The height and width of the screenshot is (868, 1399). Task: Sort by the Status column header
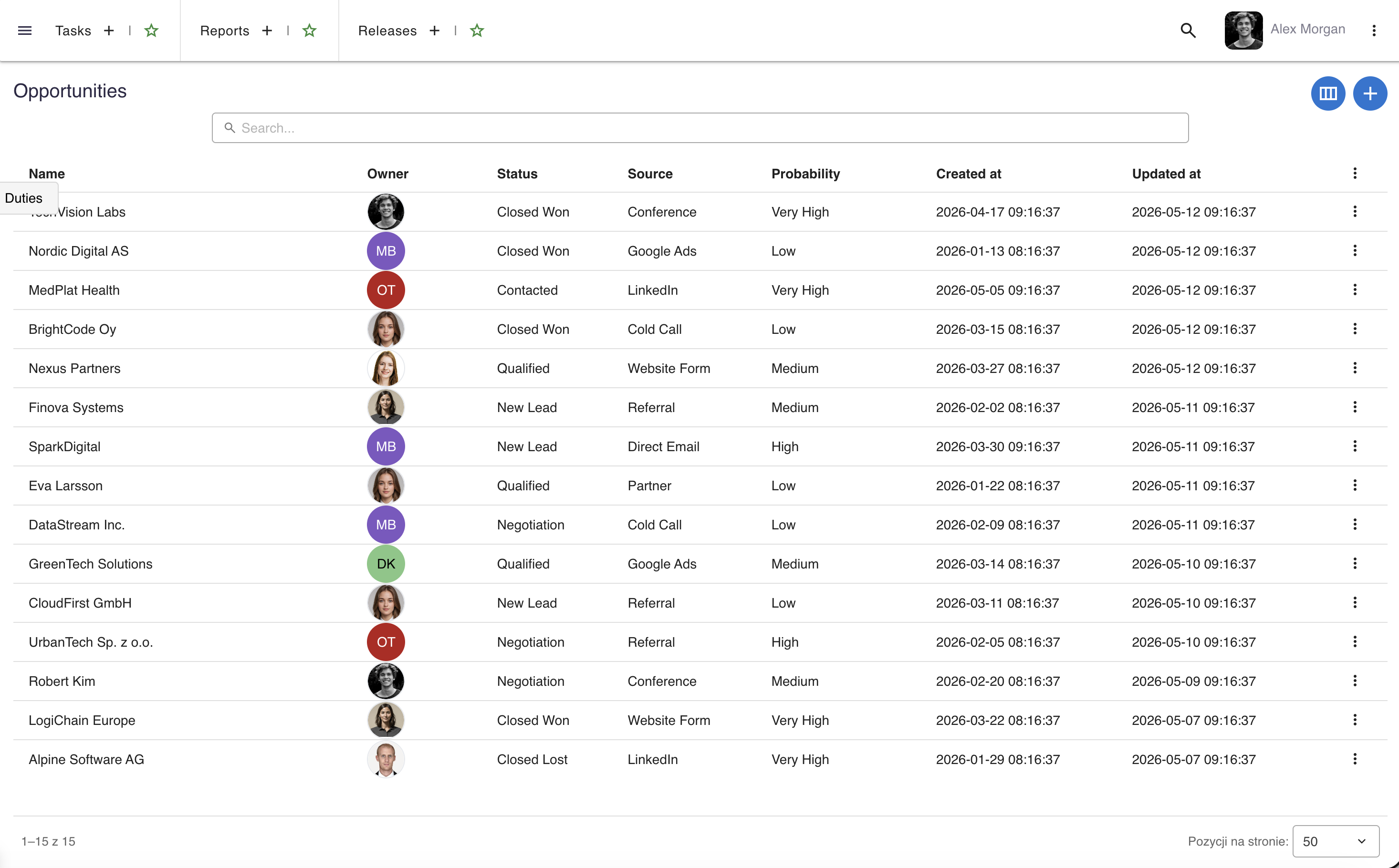517,174
